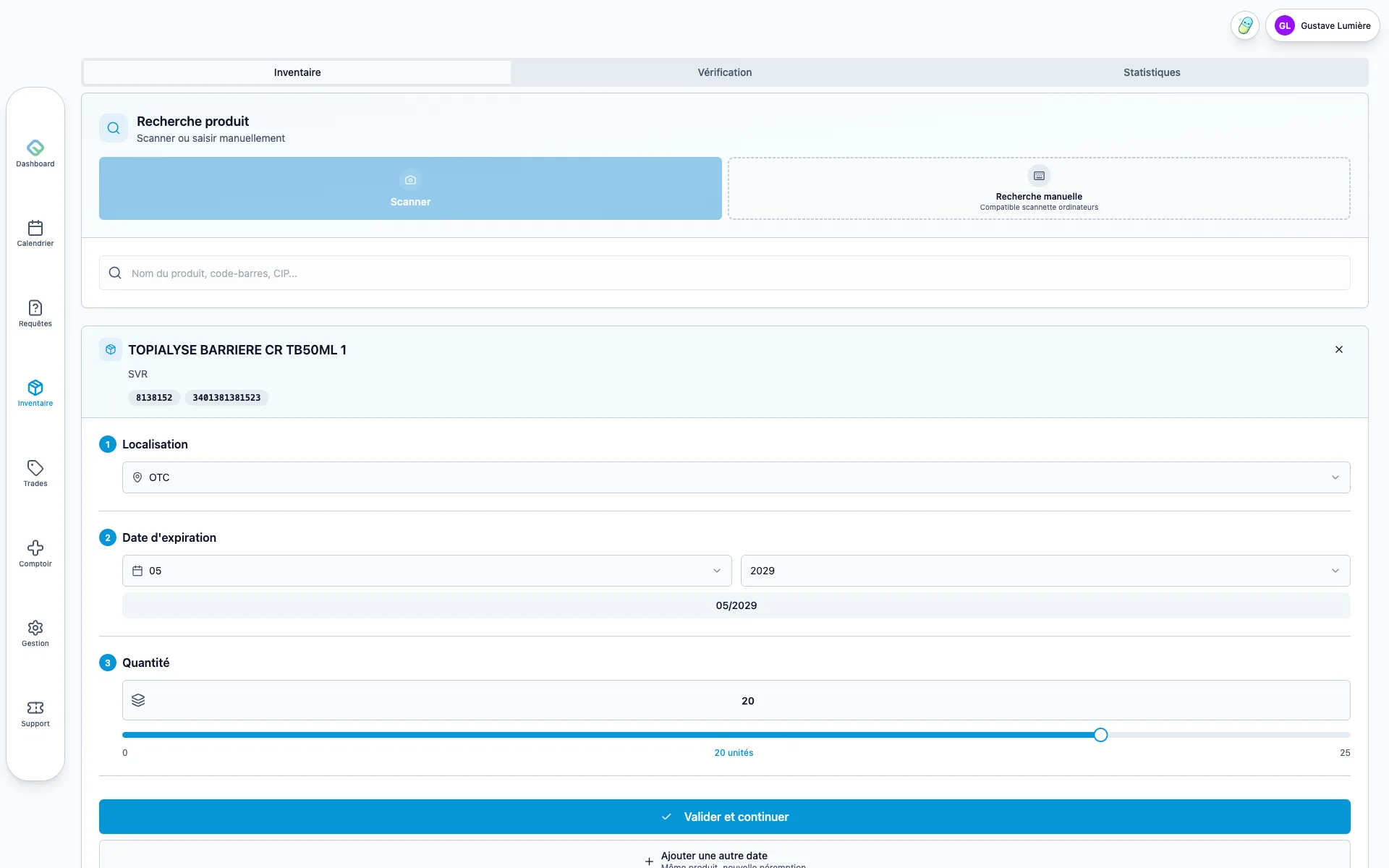Switch to the Statistiques tab
This screenshot has width=1389, height=868.
[x=1151, y=72]
